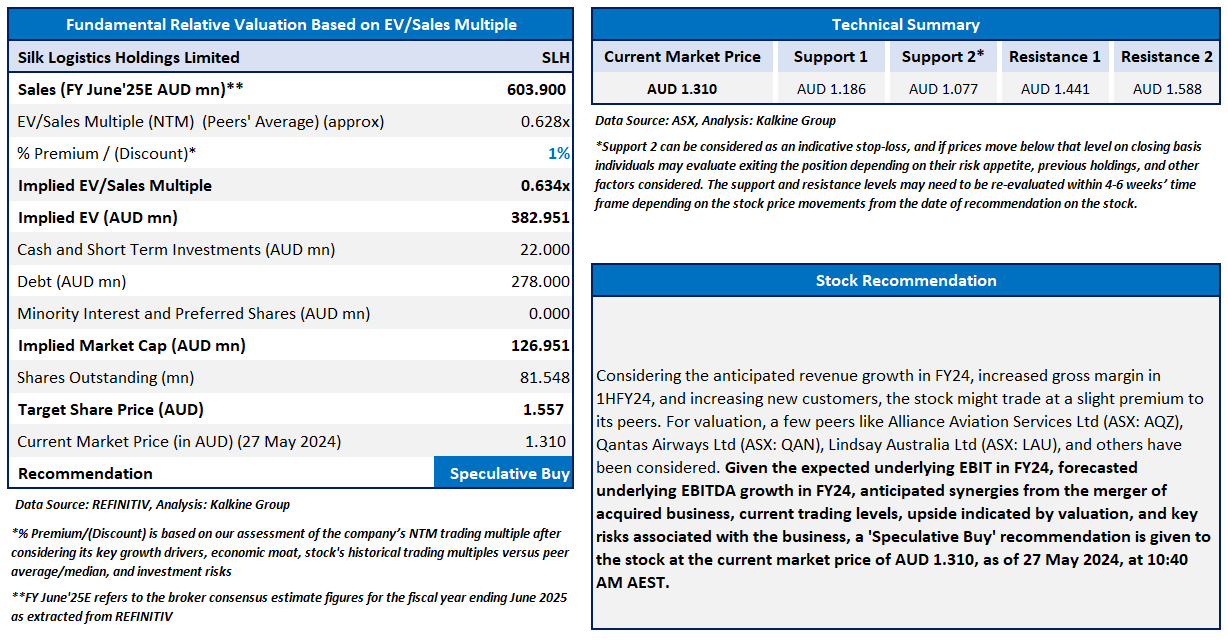Select the 'AUD 1.588' resistance cell
This screenshot has height=640, width=1228.
coord(1166,89)
